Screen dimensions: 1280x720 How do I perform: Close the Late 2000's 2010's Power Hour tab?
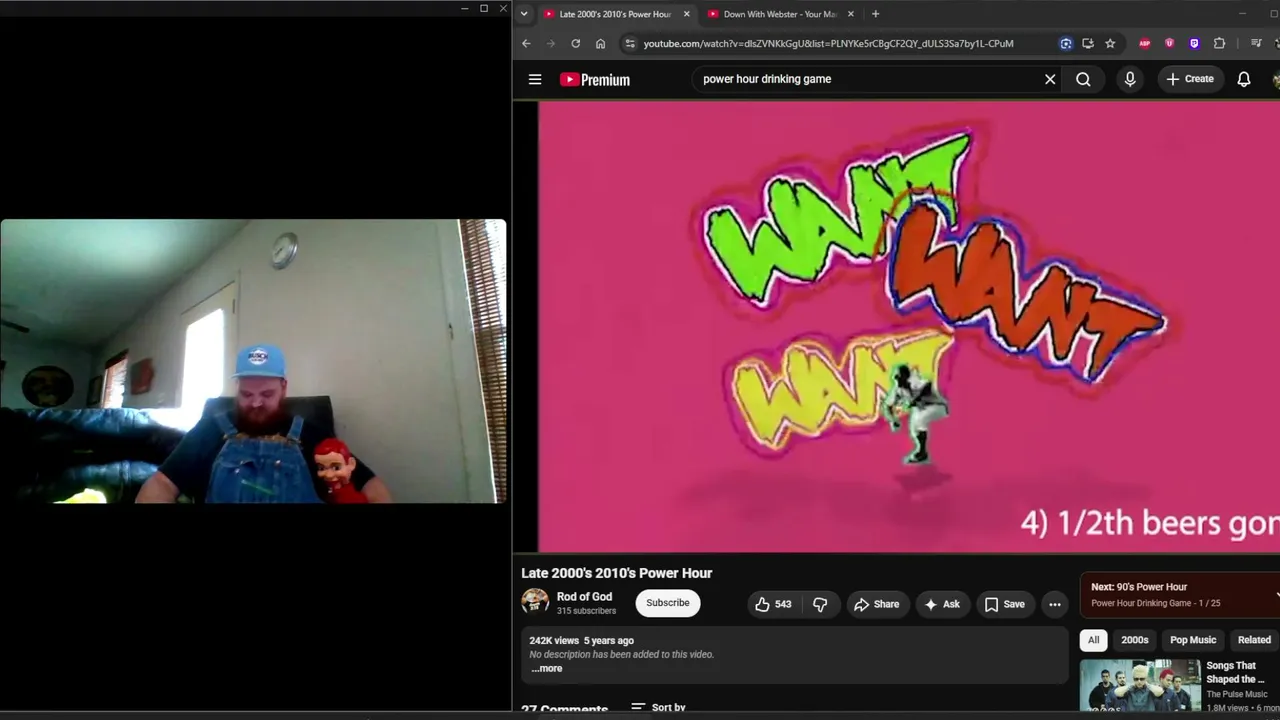(x=686, y=14)
